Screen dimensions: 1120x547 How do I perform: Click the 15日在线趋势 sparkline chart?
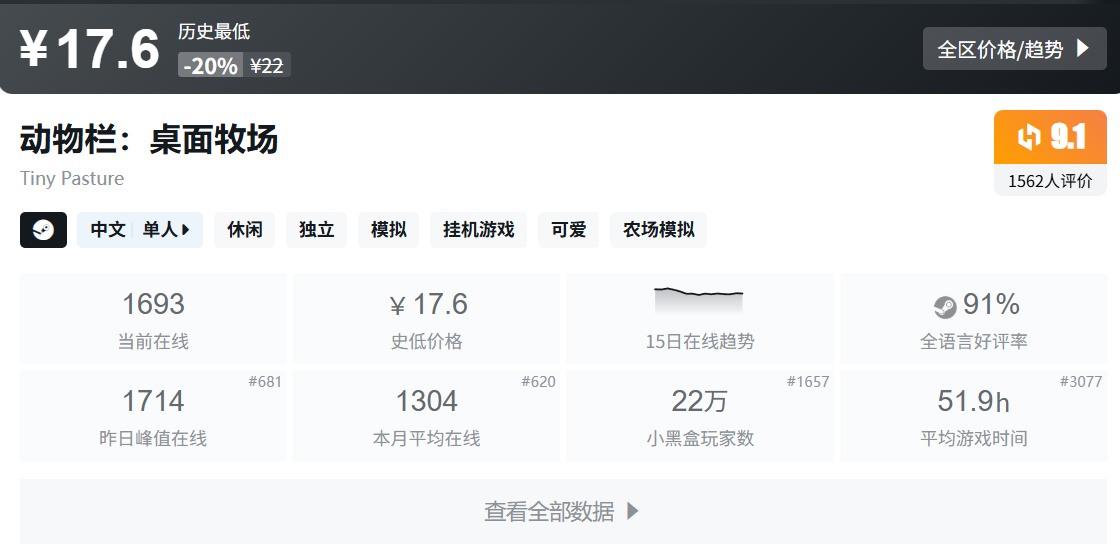(x=699, y=301)
